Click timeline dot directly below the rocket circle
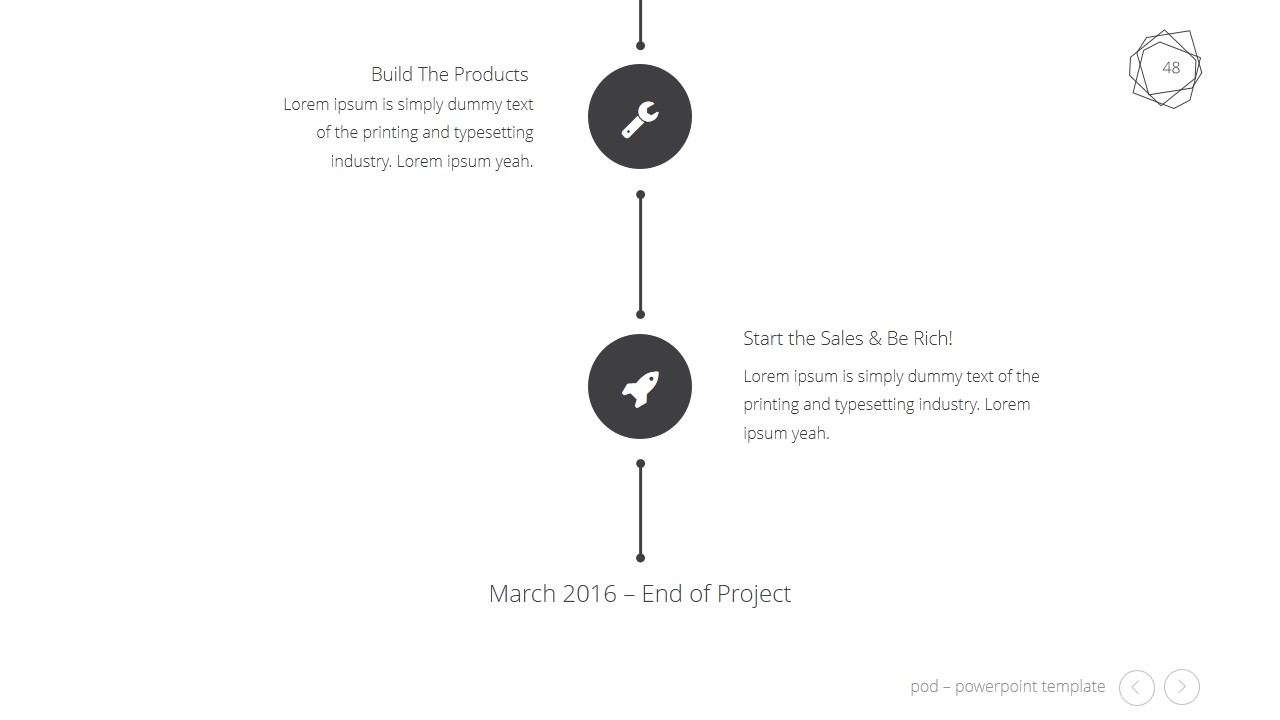The width and height of the screenshot is (1280, 720). coord(640,464)
